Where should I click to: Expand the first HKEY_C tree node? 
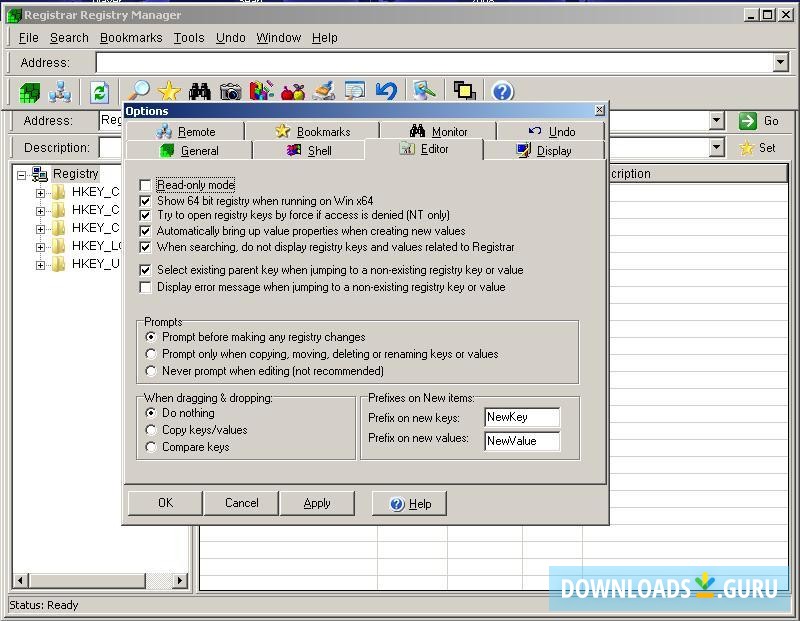click(40, 193)
